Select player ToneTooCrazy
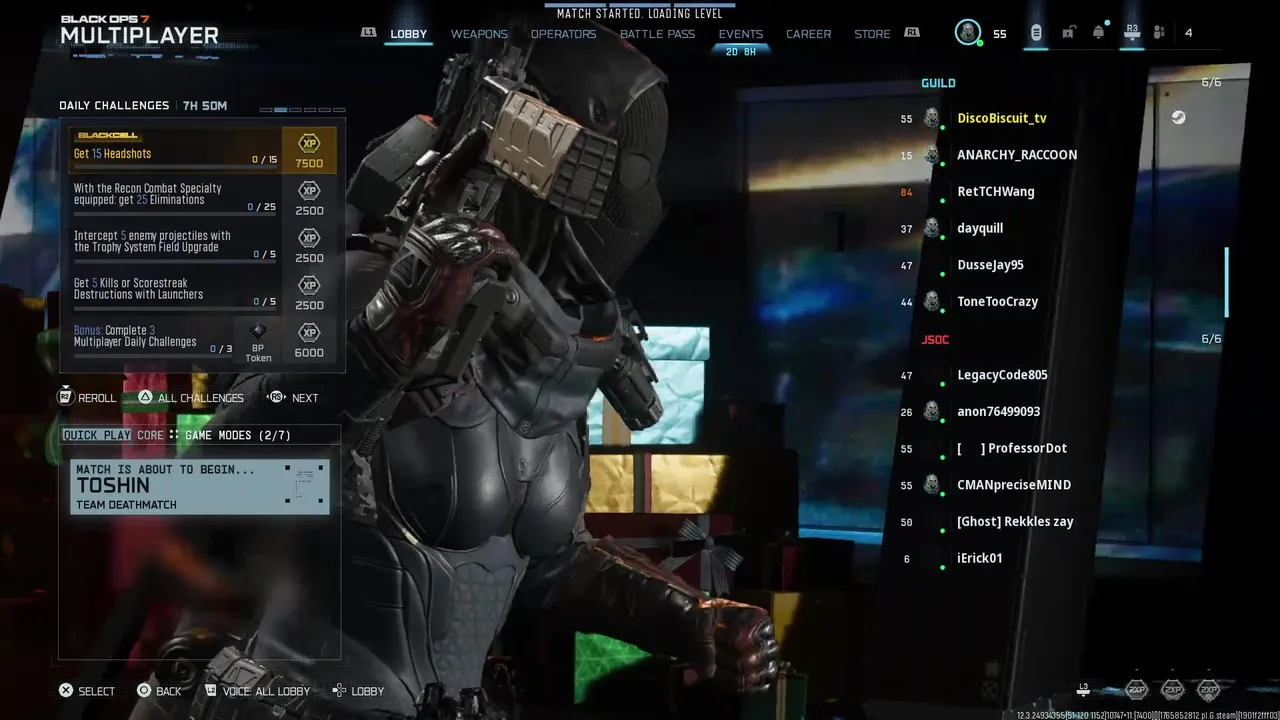1280x720 pixels. 998,302
